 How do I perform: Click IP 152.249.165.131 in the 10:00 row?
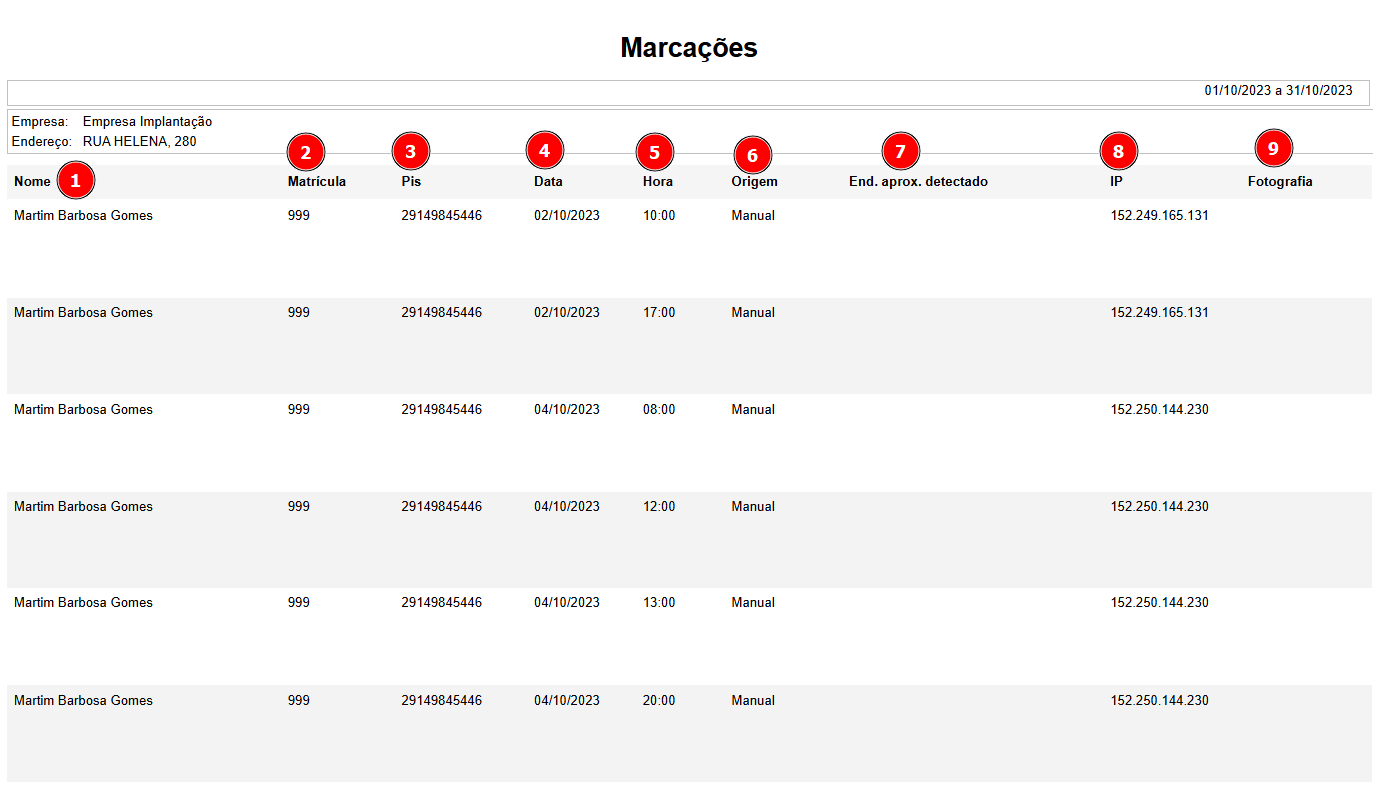(1159, 216)
